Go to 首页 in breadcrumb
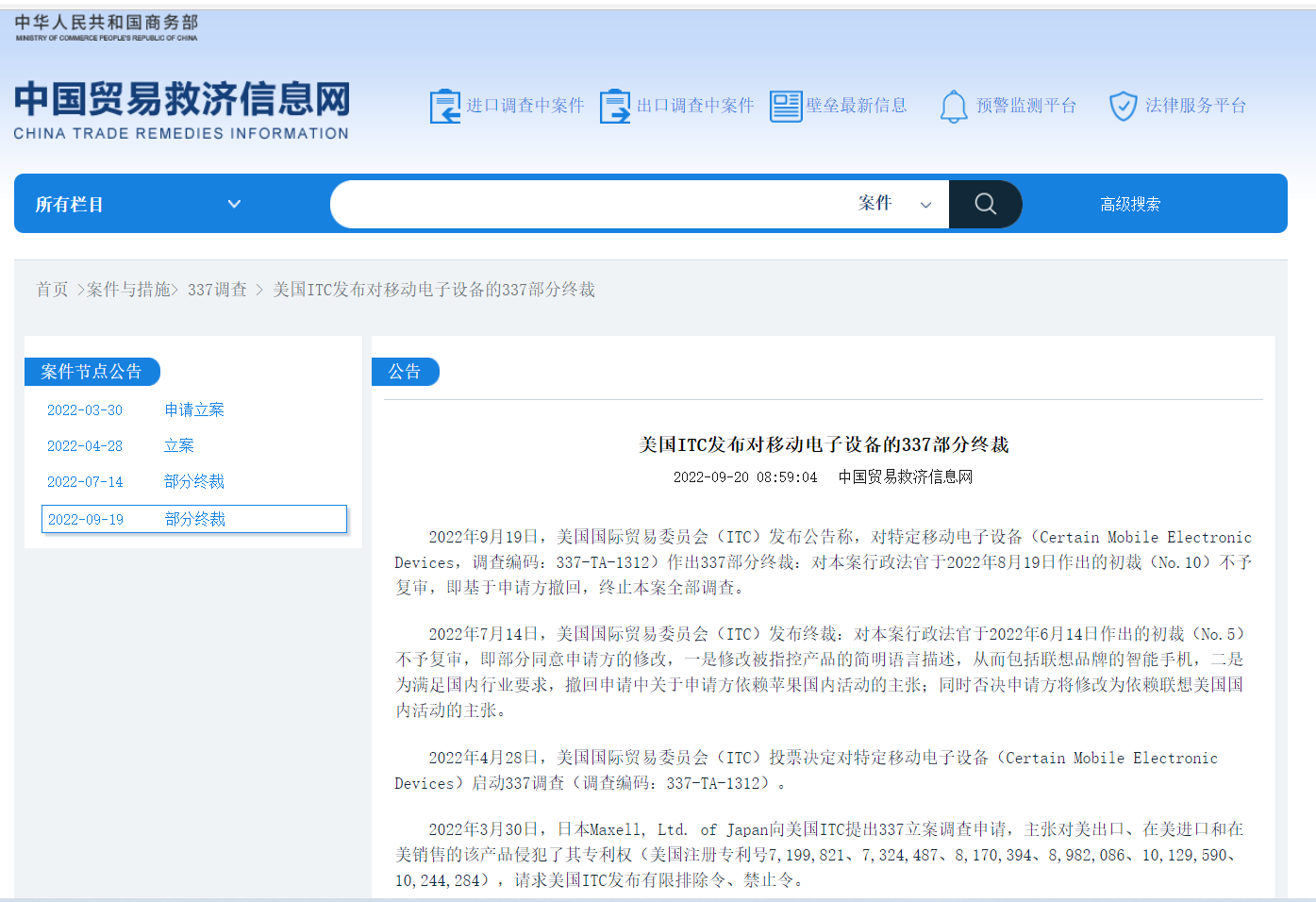The width and height of the screenshot is (1316, 902). 52,290
